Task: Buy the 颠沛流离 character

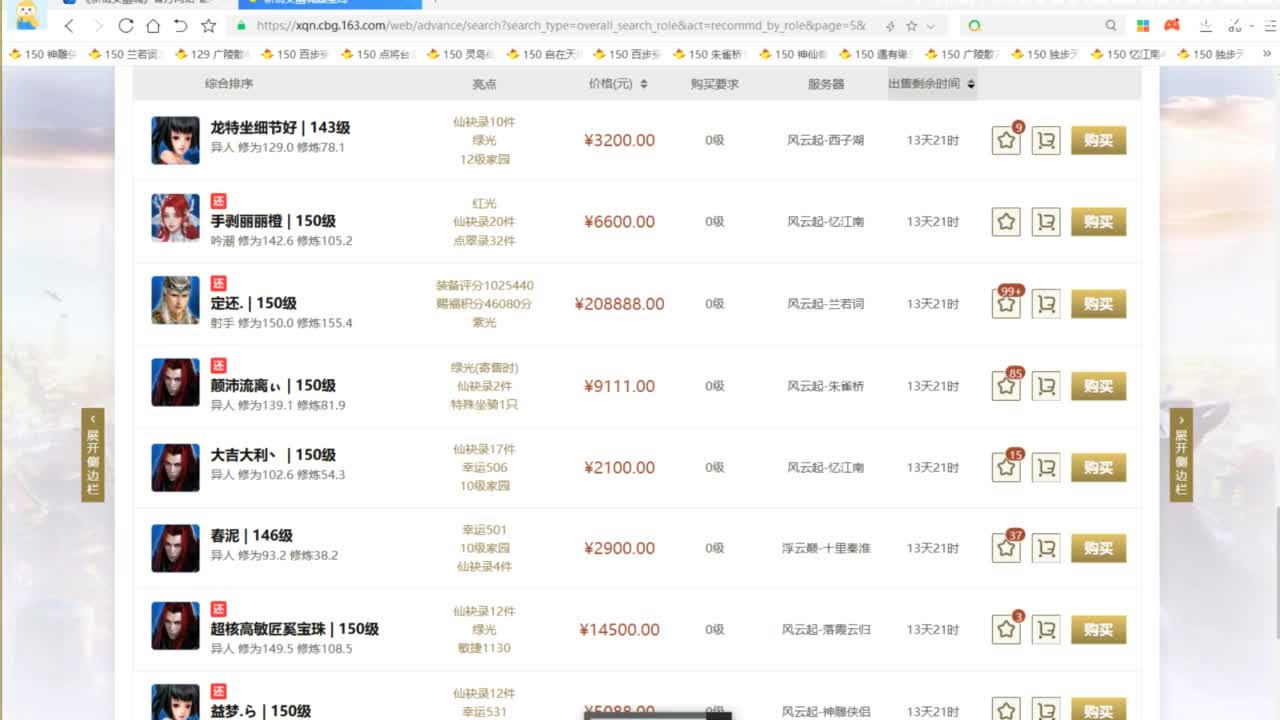Action: pyautogui.click(x=1098, y=386)
